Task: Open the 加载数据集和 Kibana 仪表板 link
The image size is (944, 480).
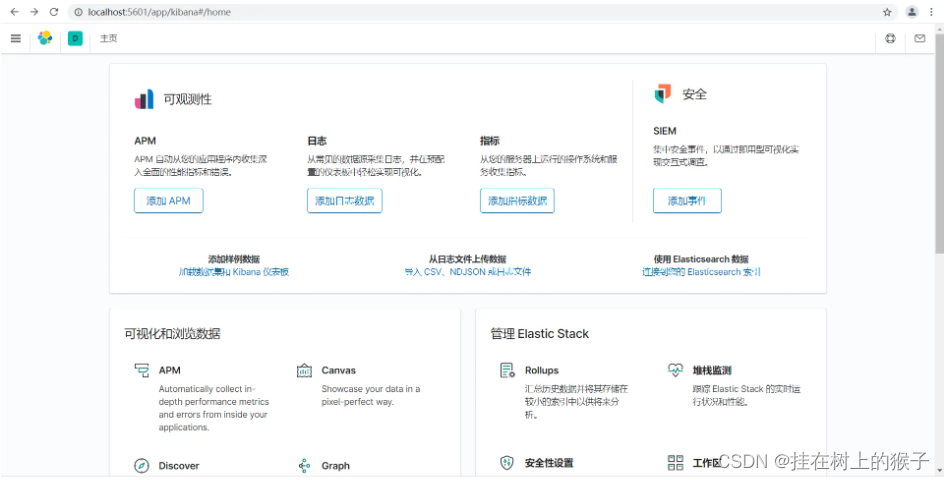Action: click(x=234, y=272)
